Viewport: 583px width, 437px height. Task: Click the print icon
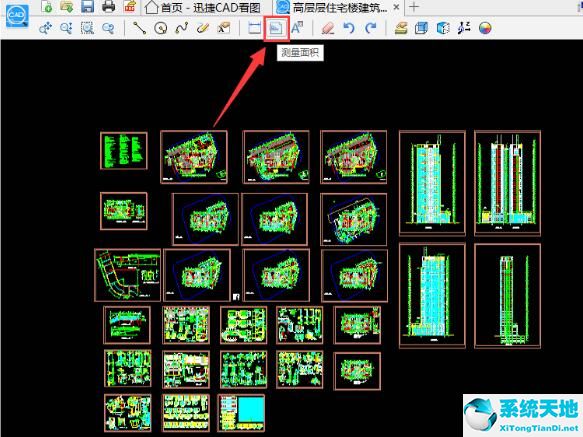point(108,6)
